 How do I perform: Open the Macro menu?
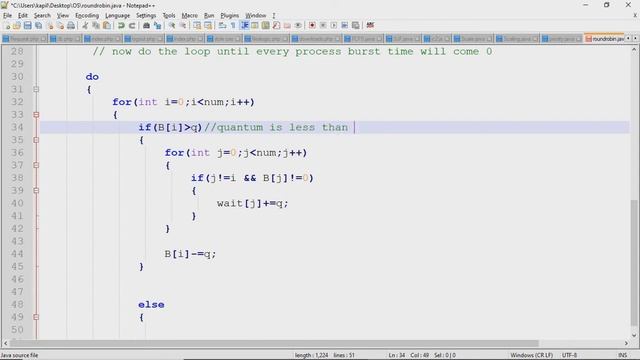(x=189, y=16)
